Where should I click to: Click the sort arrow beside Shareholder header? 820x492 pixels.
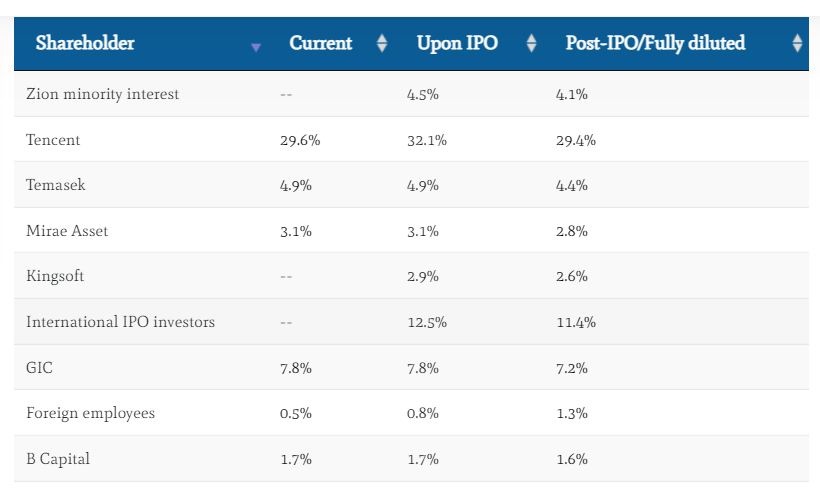click(257, 46)
